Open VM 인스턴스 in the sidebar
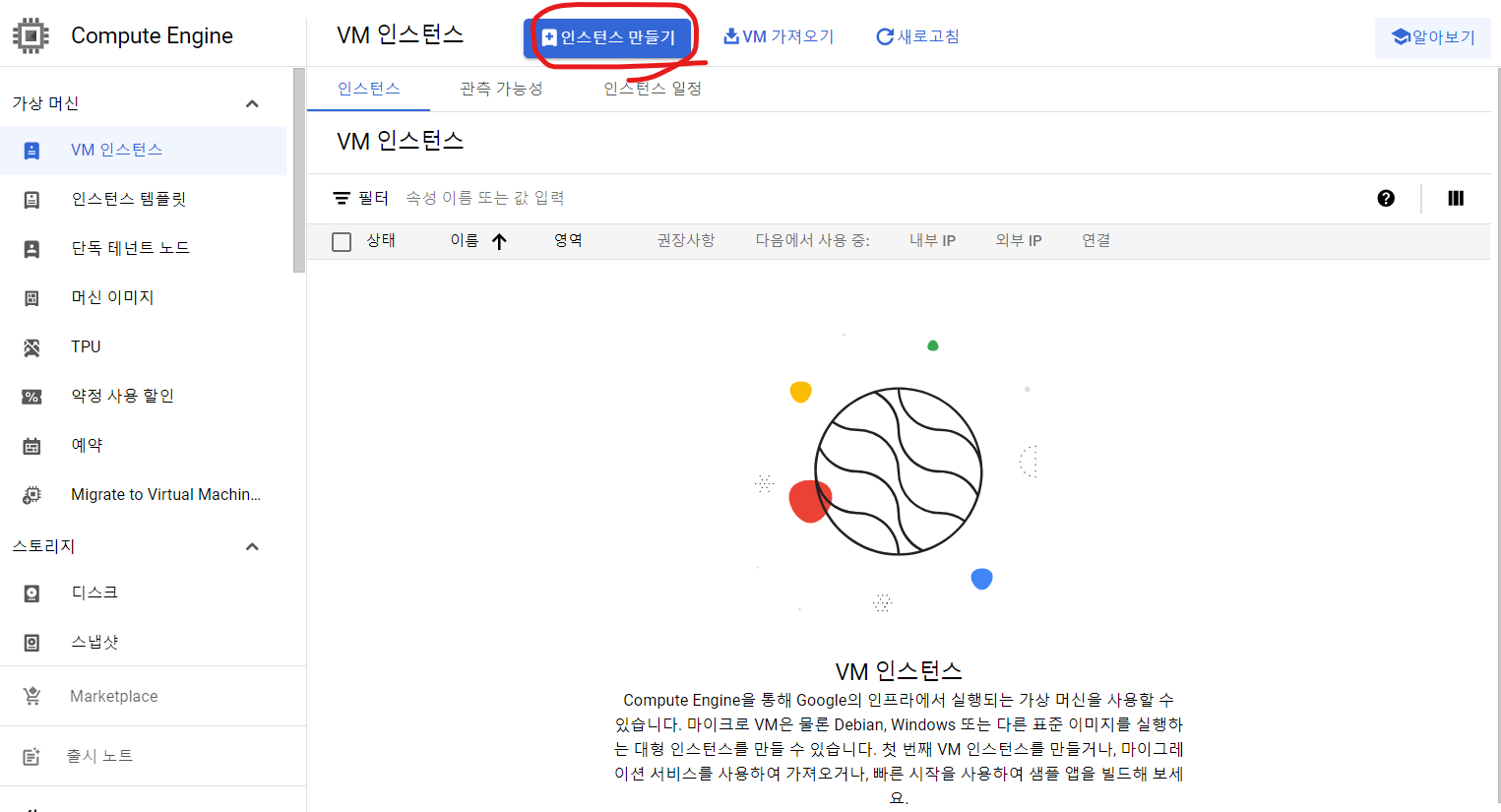Image resolution: width=1501 pixels, height=812 pixels. tap(143, 151)
